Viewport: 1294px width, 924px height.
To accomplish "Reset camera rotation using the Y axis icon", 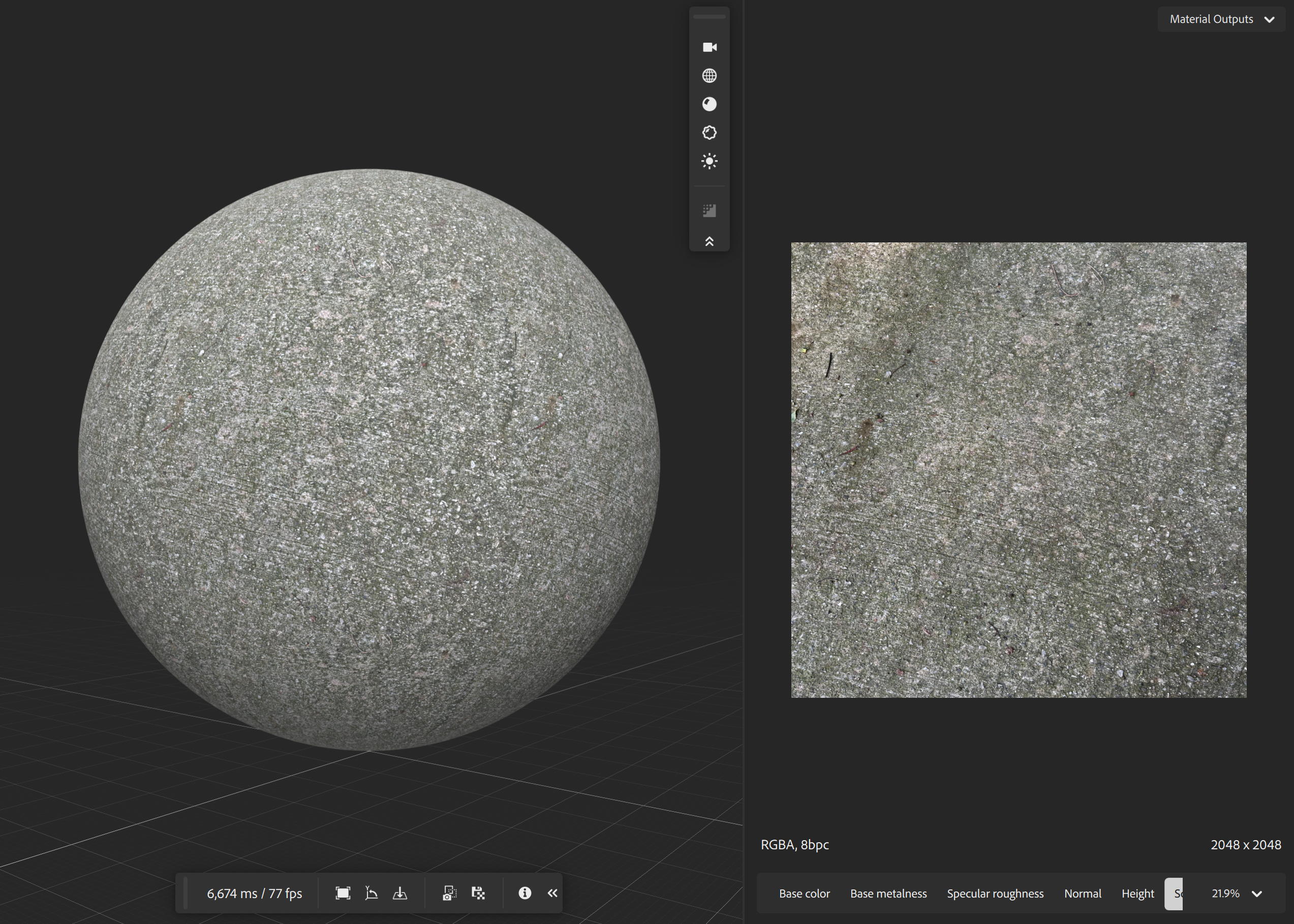I will point(372,892).
